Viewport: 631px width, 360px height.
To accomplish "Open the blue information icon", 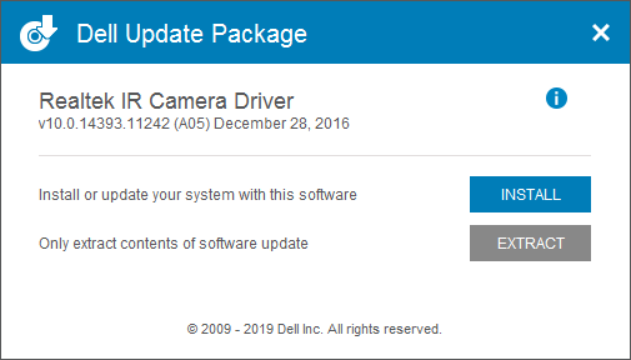I will coord(557,98).
